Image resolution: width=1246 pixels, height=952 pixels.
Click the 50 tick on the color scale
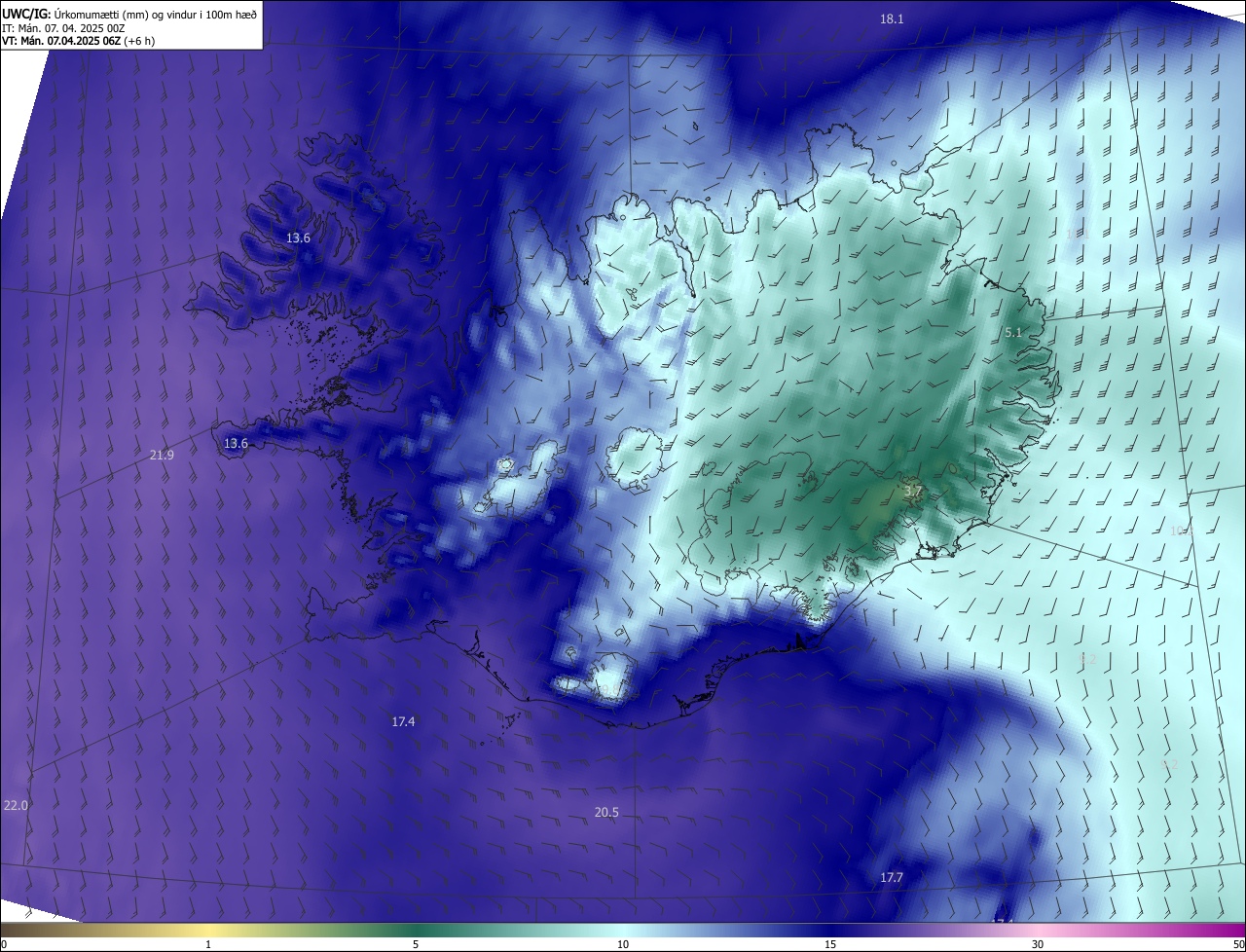[1238, 944]
